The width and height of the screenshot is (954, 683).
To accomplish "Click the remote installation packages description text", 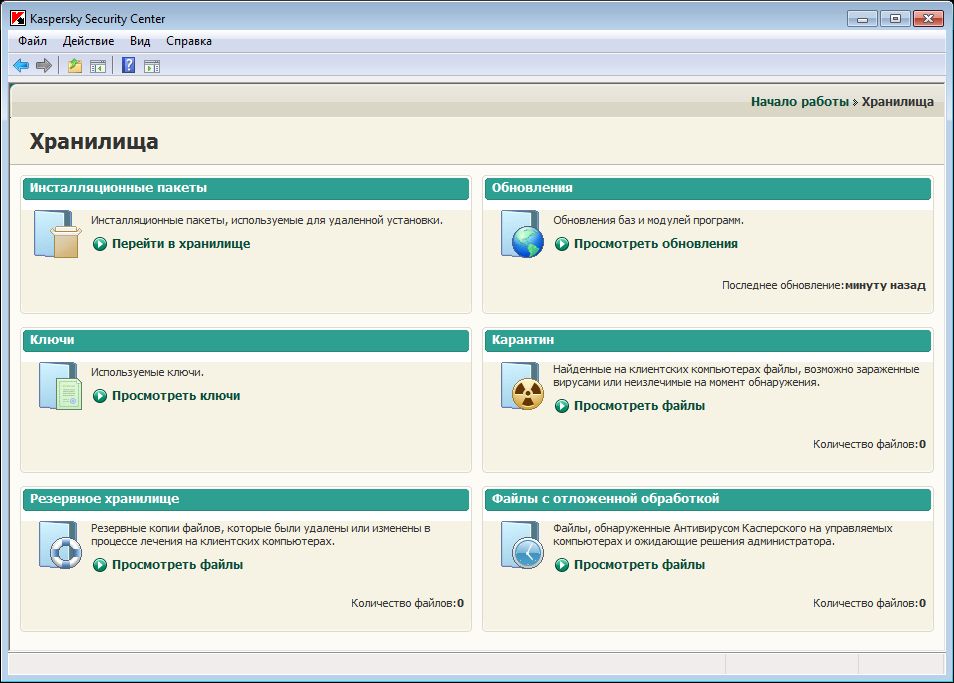I will pos(266,220).
